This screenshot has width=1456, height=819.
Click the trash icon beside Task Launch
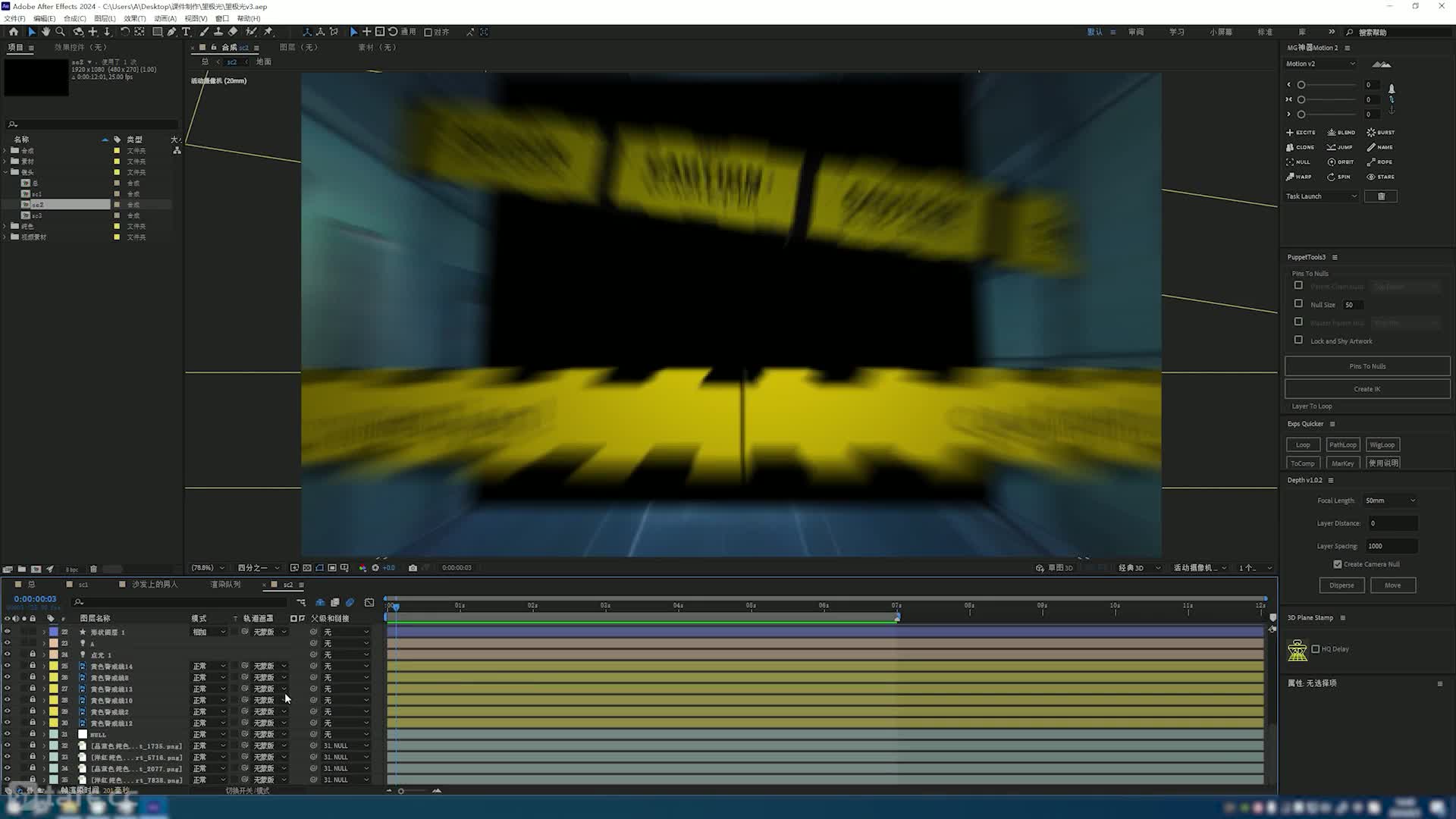1381,196
